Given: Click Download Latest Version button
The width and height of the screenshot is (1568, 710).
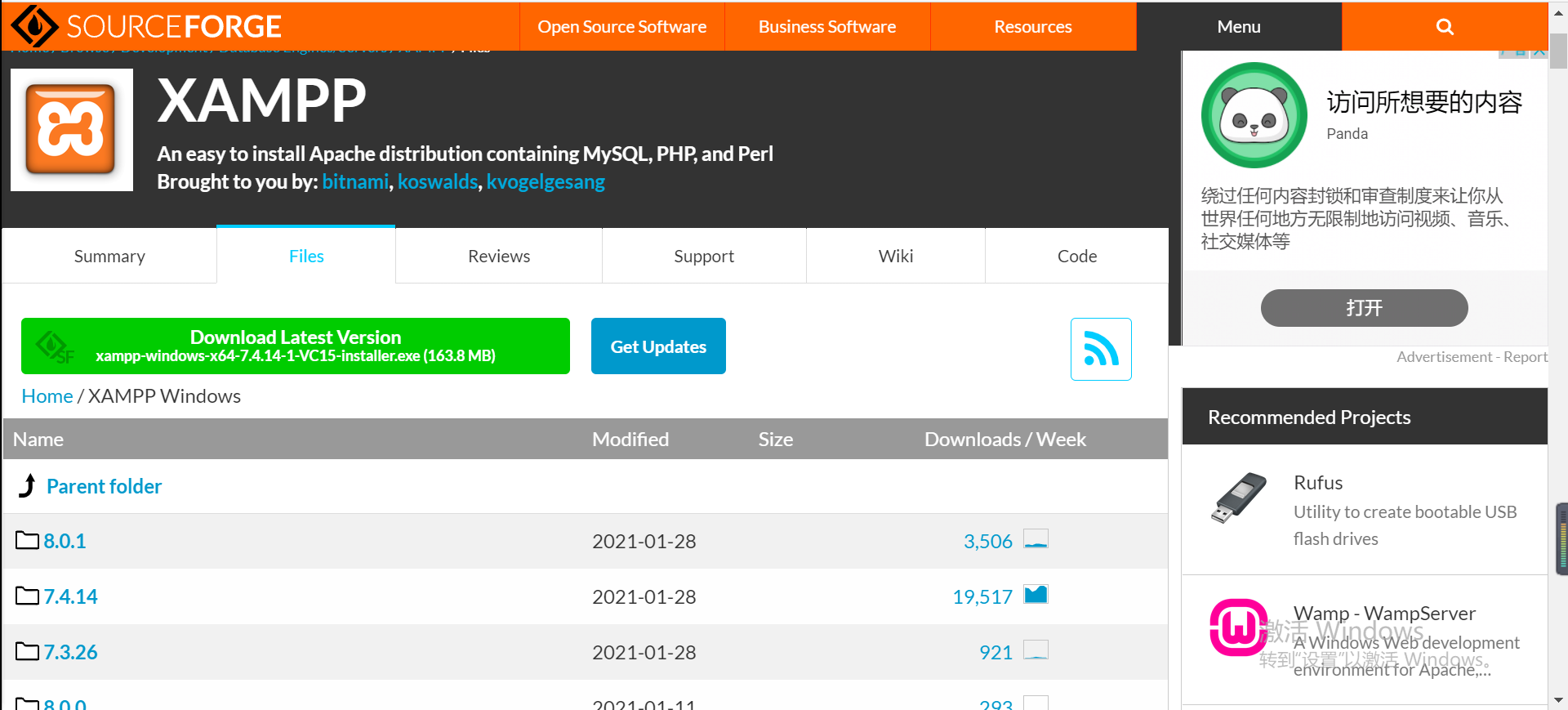Looking at the screenshot, I should tap(296, 346).
